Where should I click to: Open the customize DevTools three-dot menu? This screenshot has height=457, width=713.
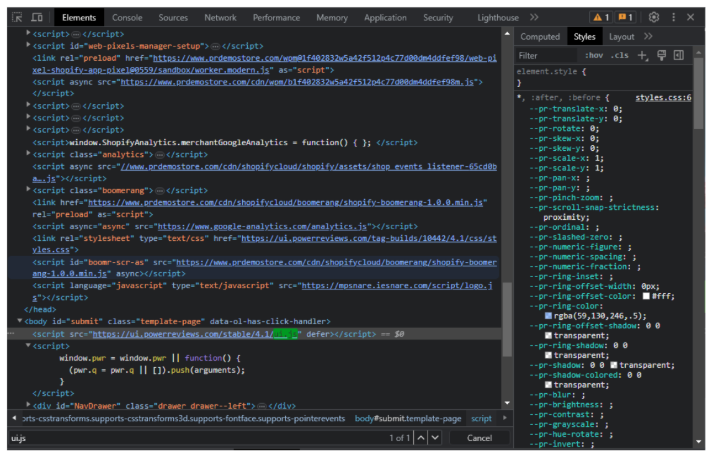[x=673, y=17]
